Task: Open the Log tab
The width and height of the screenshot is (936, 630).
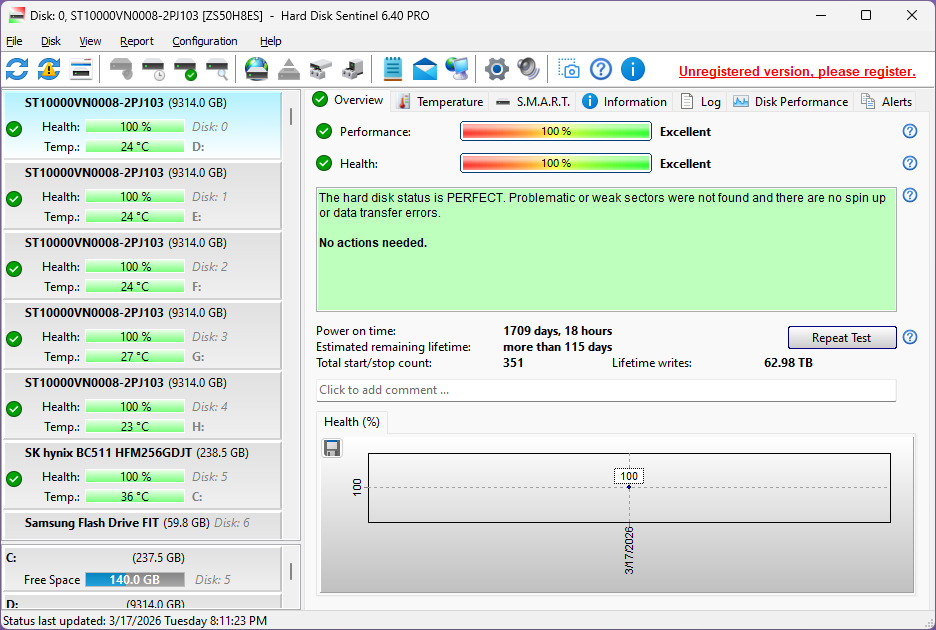Action: pyautogui.click(x=701, y=102)
